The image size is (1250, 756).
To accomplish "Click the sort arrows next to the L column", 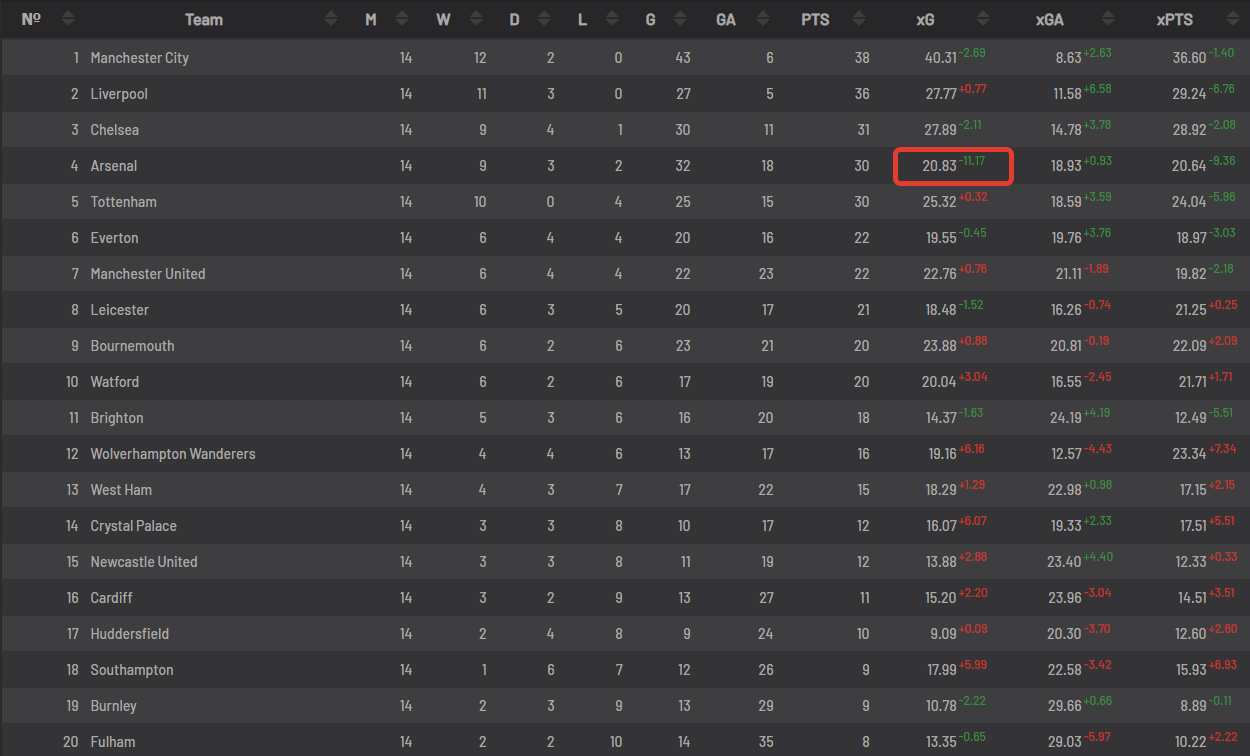I will (x=611, y=19).
